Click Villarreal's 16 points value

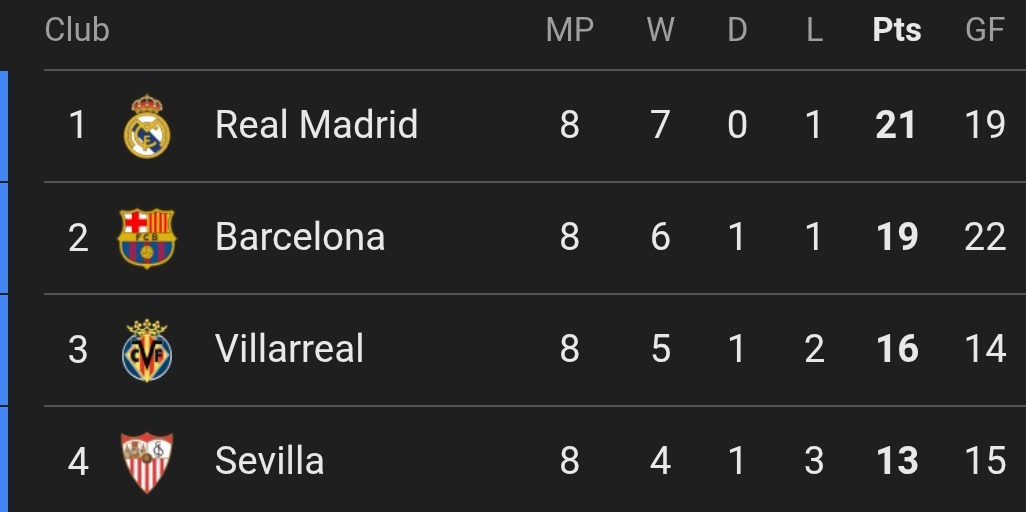[897, 349]
